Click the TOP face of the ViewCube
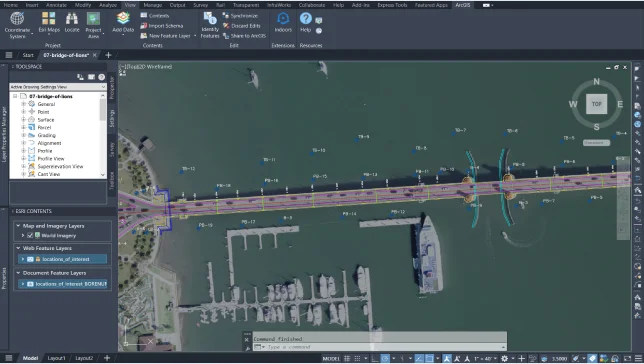This screenshot has width=644, height=364. point(596,104)
